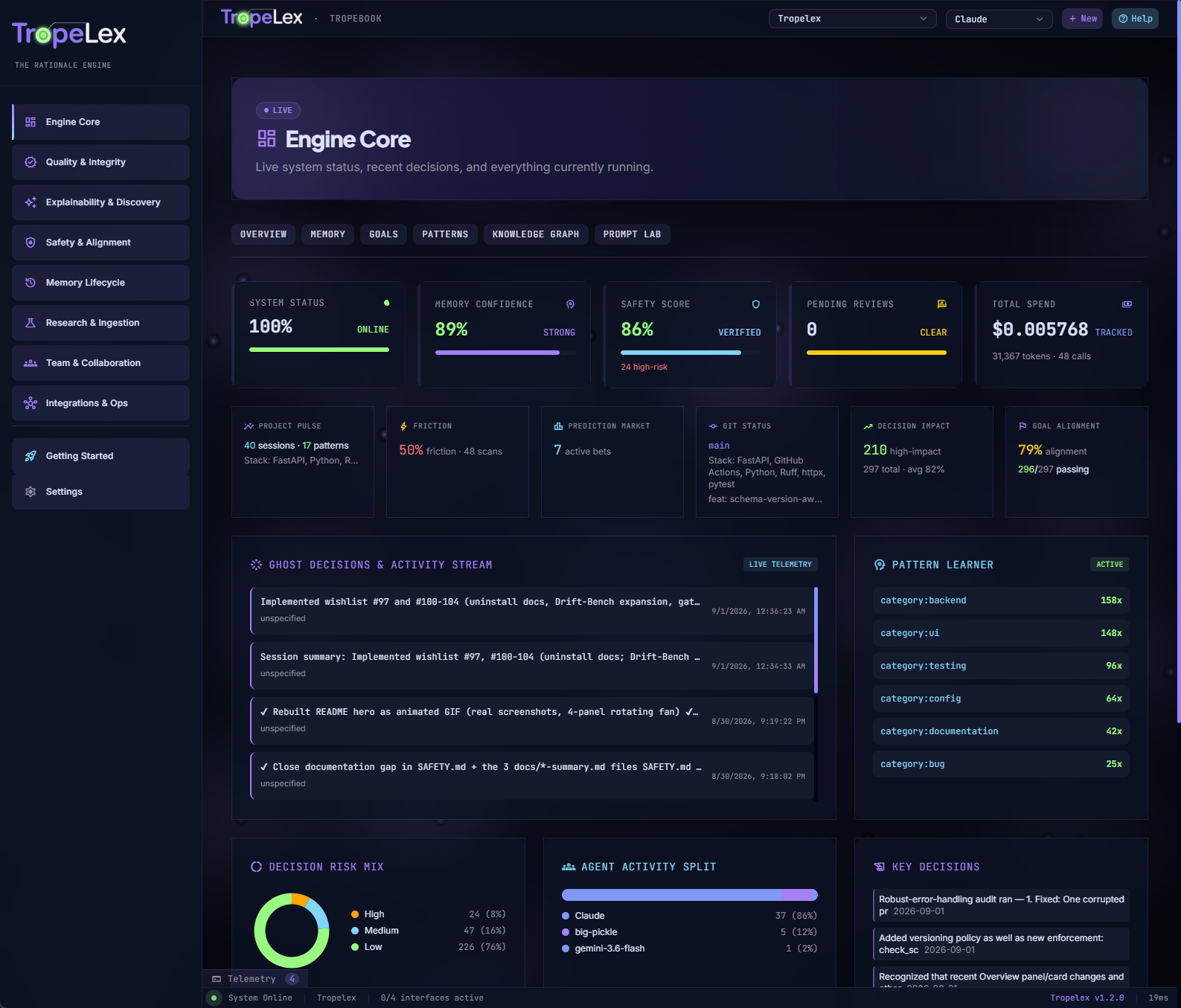Click the Team & Collaboration people icon
This screenshot has height=1008, width=1181.
click(31, 363)
